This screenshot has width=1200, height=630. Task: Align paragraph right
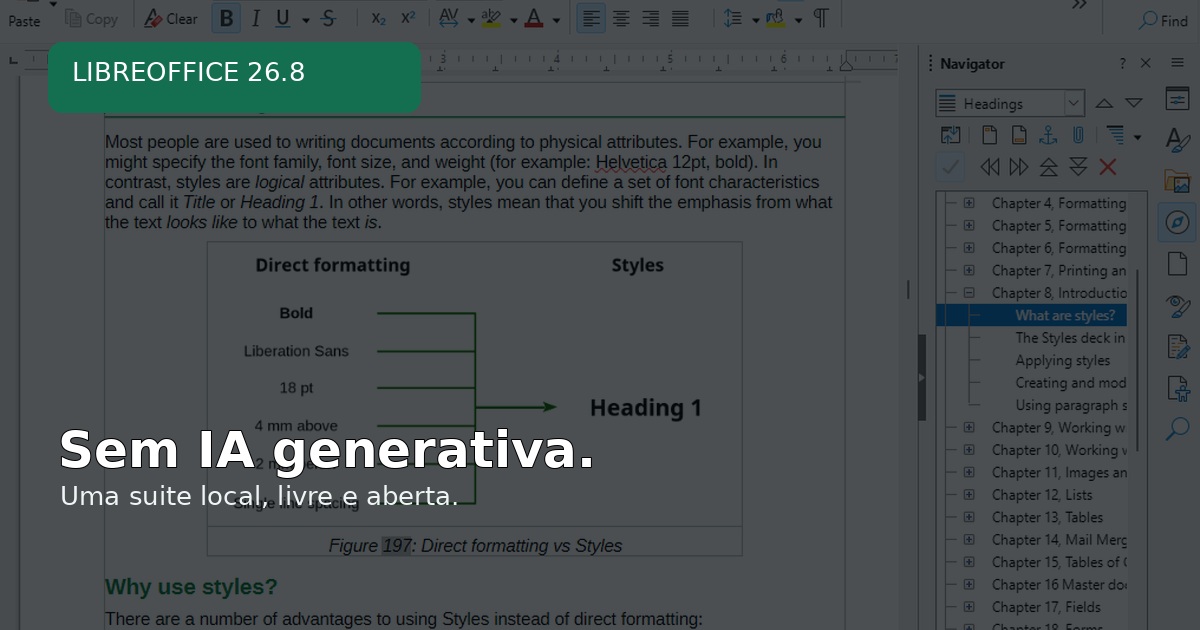click(650, 18)
